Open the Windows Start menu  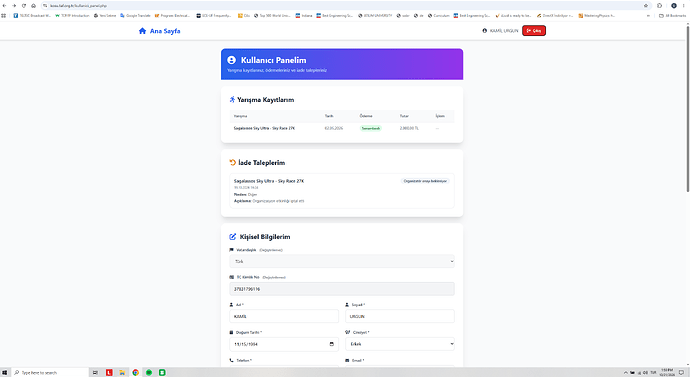(x=4, y=372)
